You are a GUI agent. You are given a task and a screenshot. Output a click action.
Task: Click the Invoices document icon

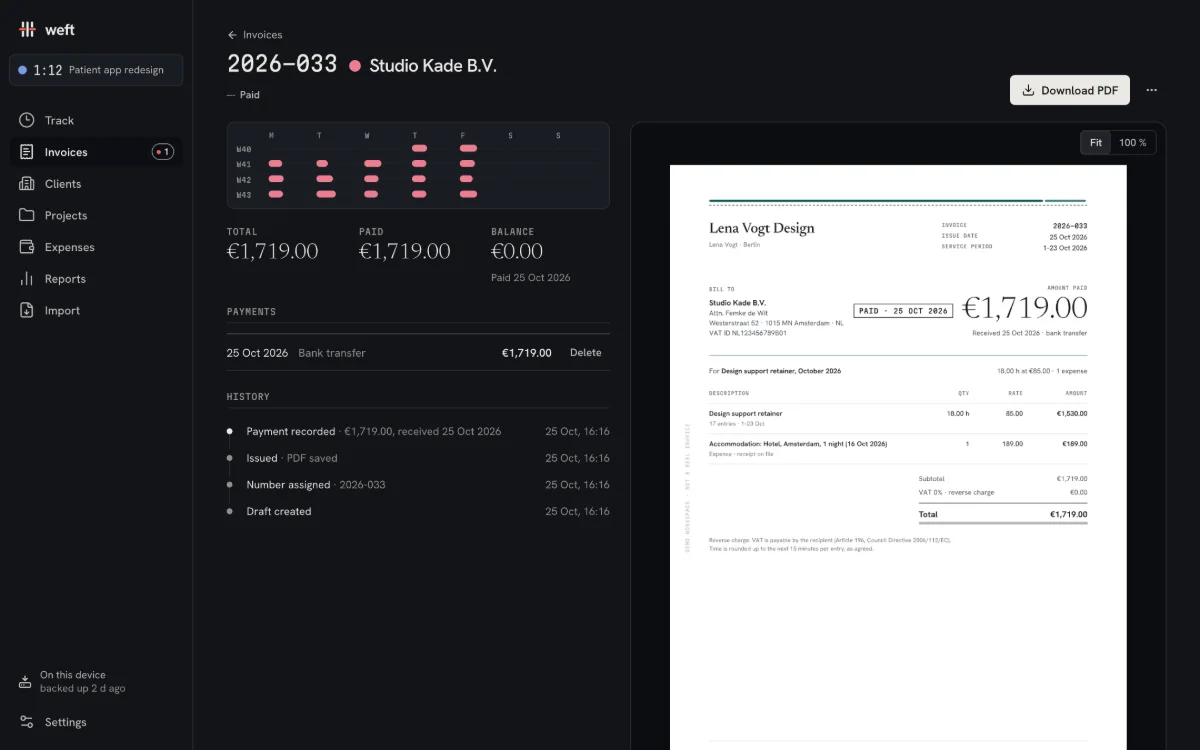point(26,152)
